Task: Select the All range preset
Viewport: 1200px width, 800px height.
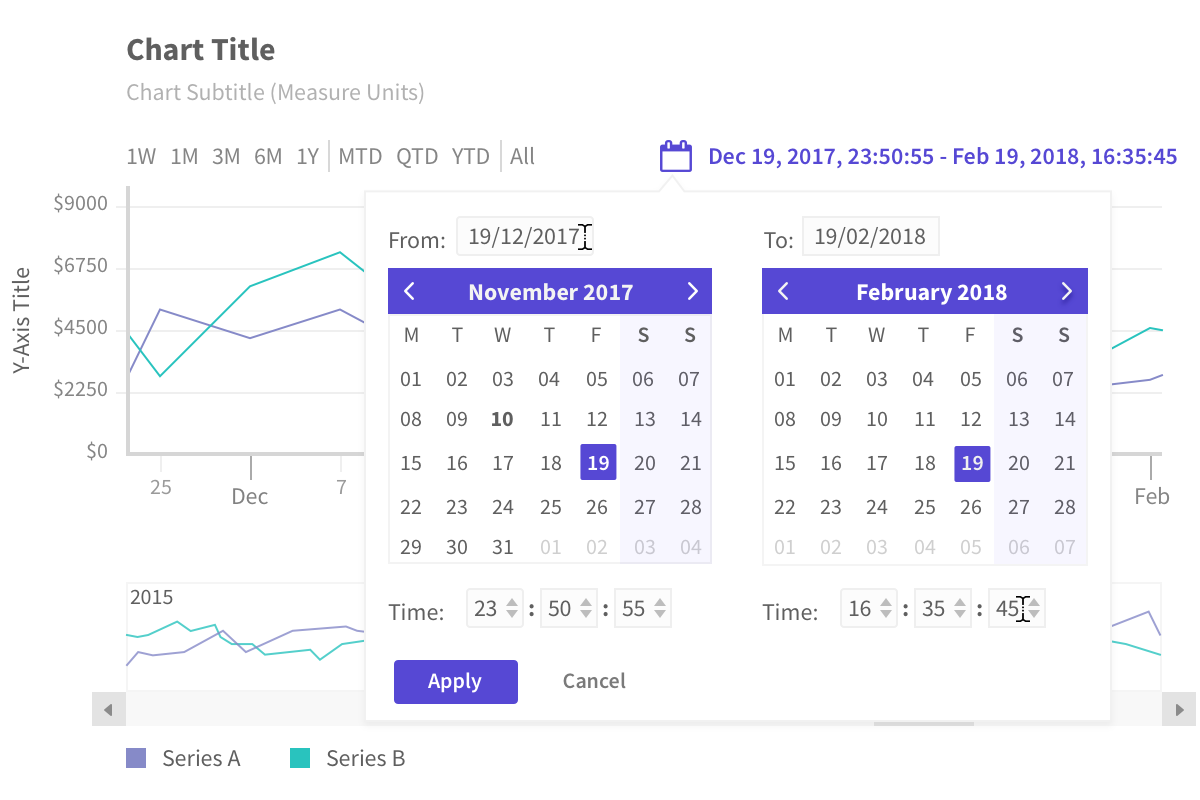Action: 522,157
